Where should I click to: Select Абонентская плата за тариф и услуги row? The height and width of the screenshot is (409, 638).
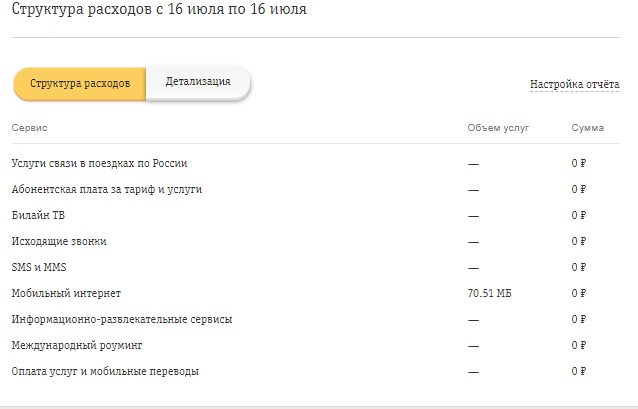316,189
